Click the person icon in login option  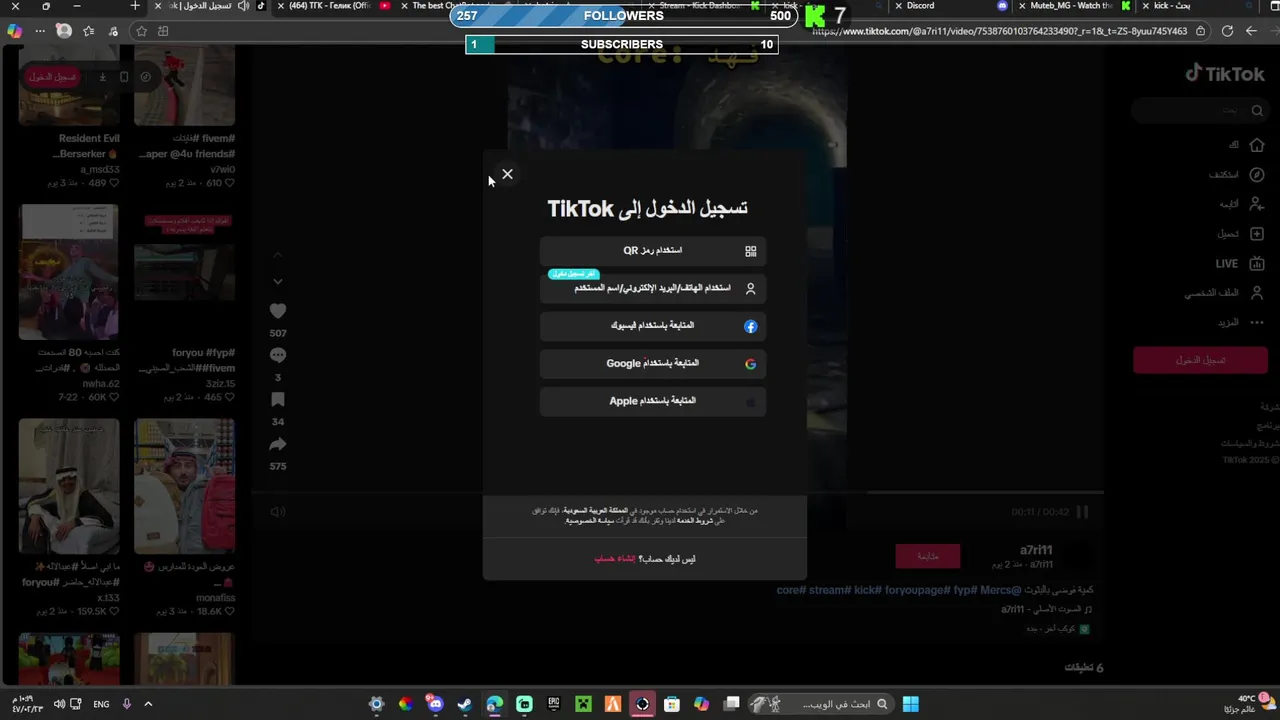(751, 288)
